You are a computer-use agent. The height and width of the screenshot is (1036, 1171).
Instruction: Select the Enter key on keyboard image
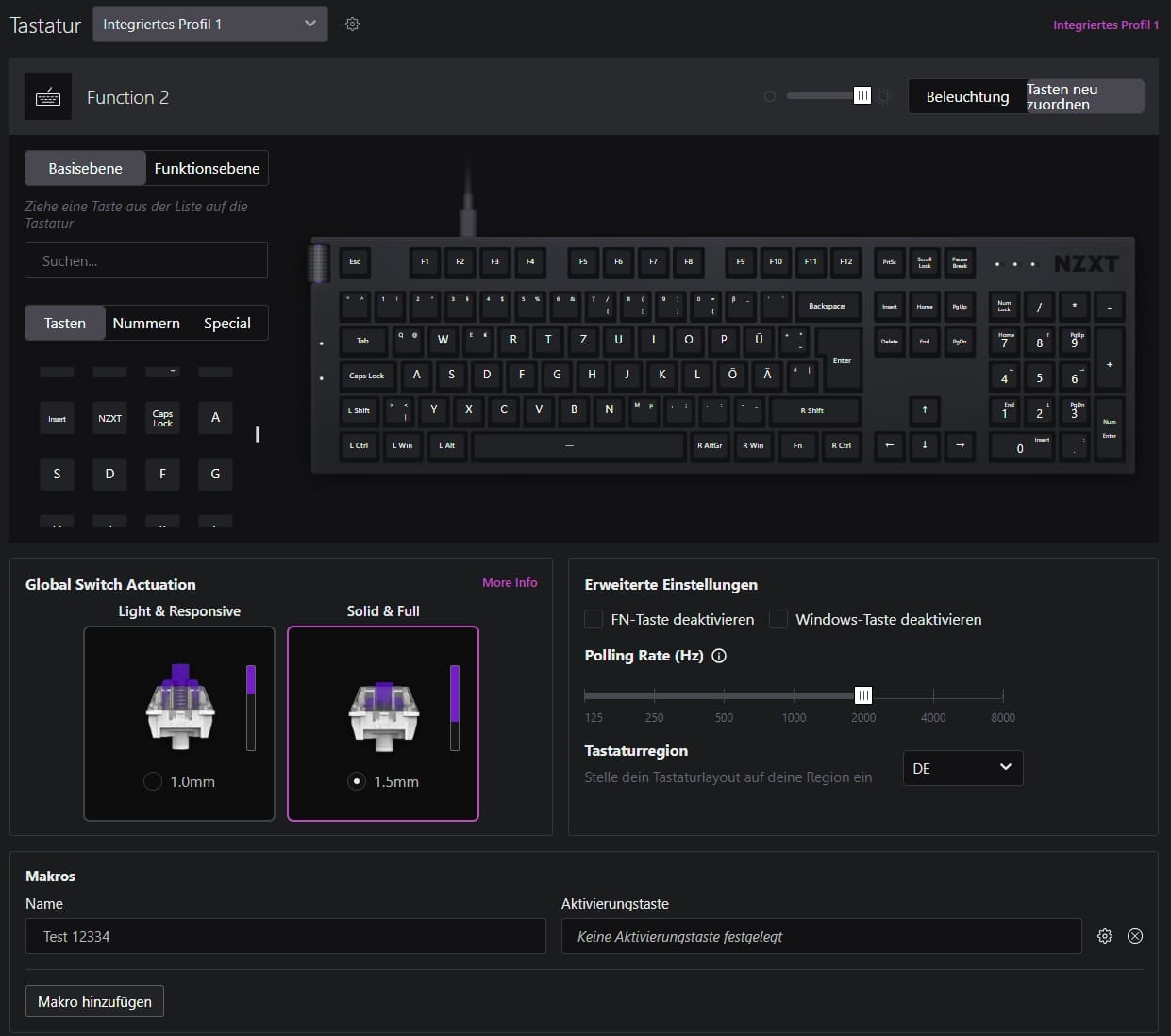(x=841, y=359)
